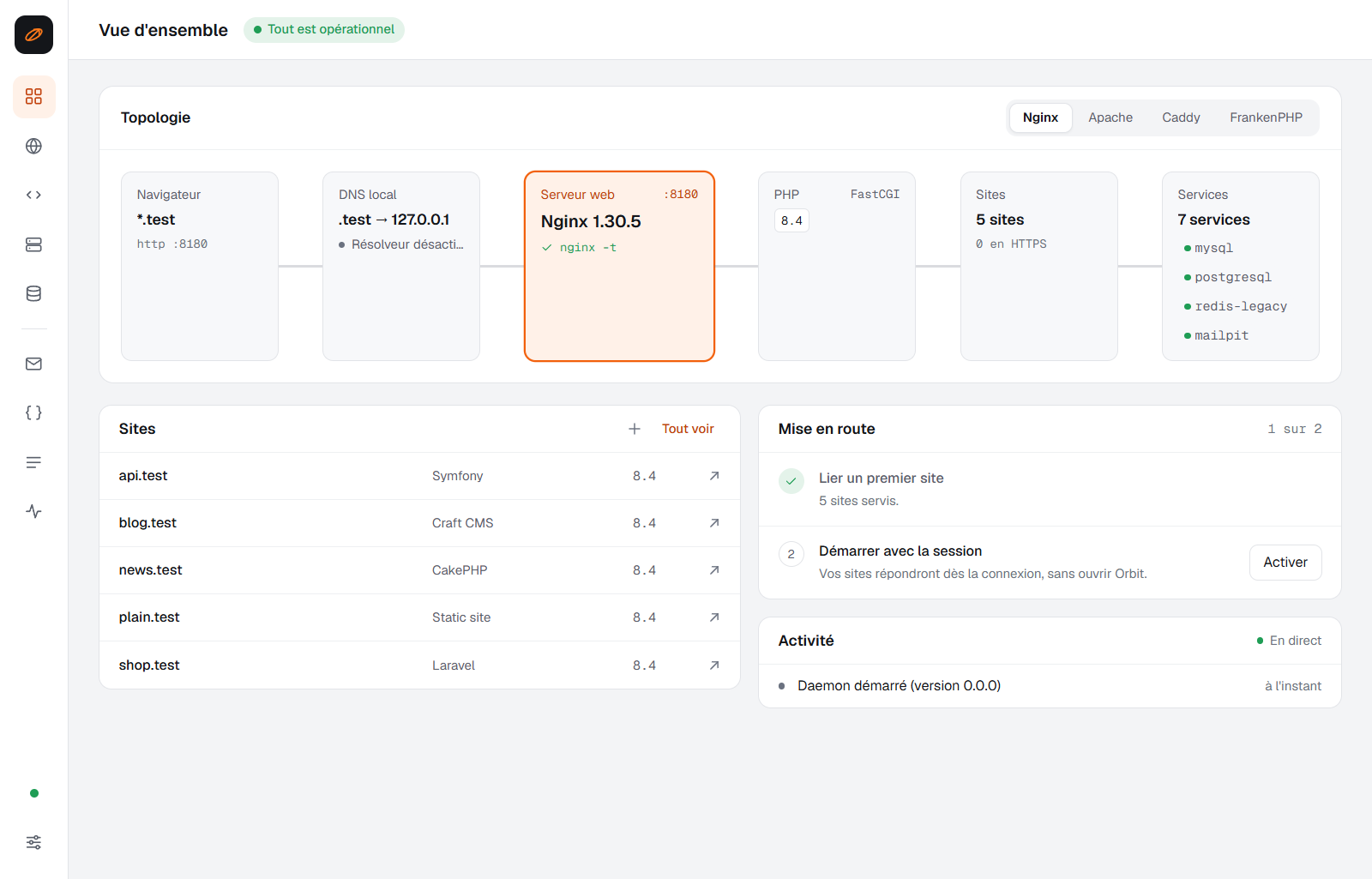Open the curly braces icon in sidebar

click(x=33, y=412)
